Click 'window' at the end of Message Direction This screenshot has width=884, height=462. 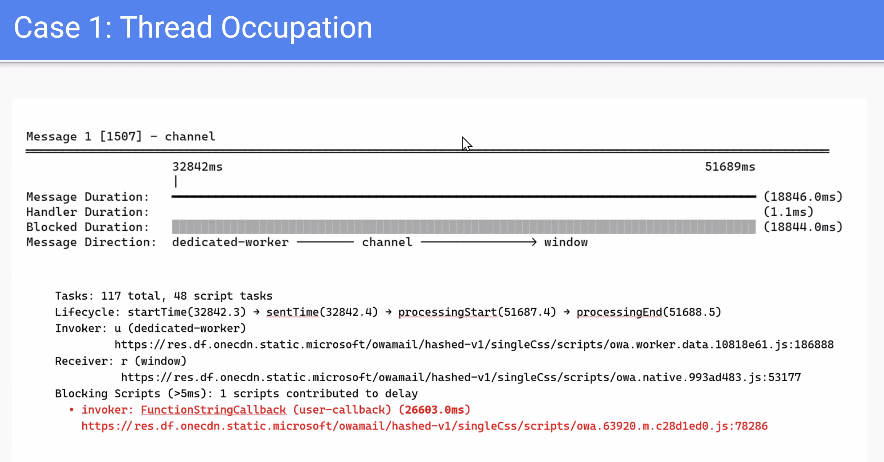[565, 242]
